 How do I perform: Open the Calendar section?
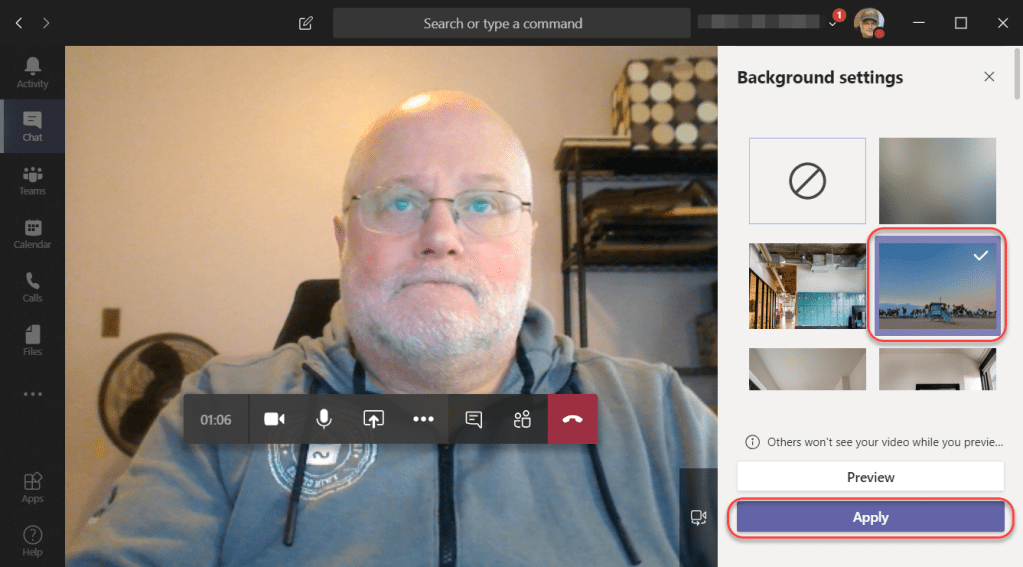coord(32,234)
